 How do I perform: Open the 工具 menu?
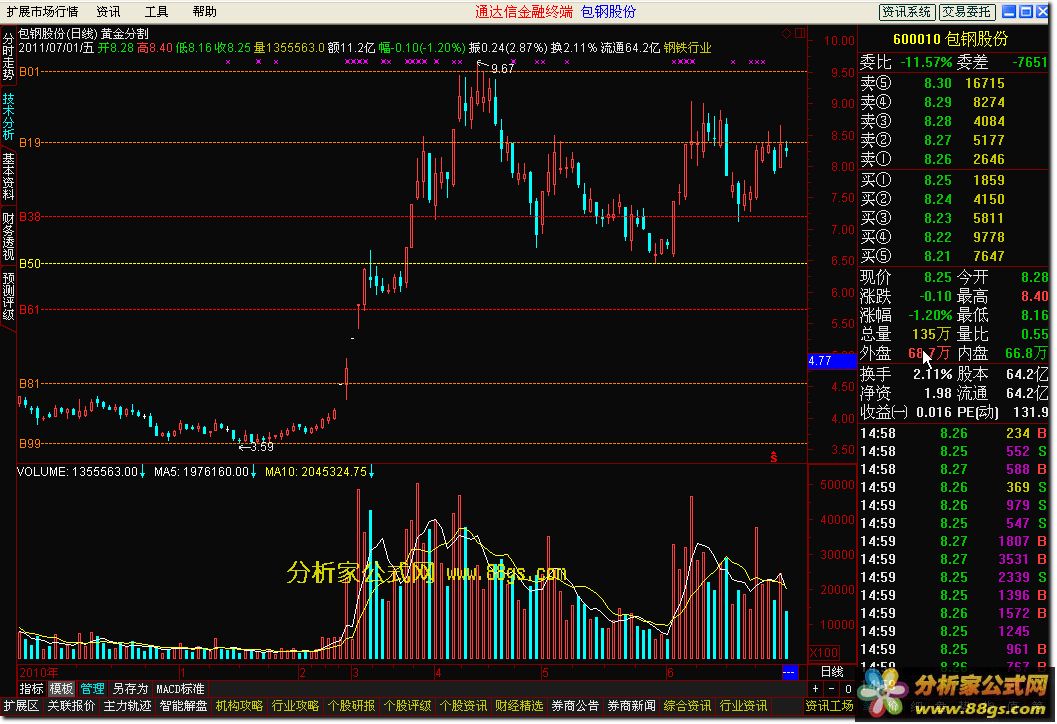point(156,11)
